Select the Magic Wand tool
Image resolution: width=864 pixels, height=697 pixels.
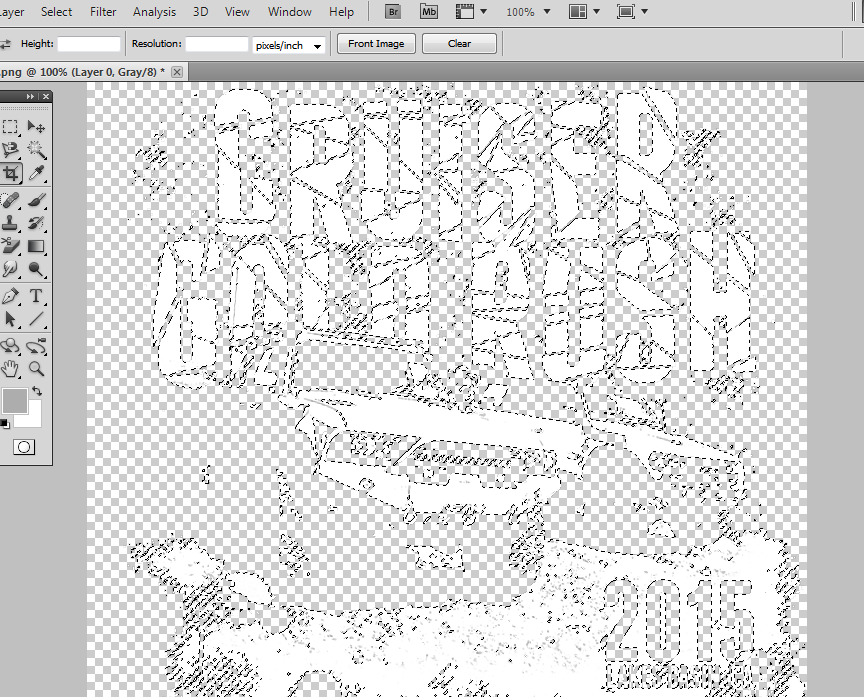coord(36,150)
